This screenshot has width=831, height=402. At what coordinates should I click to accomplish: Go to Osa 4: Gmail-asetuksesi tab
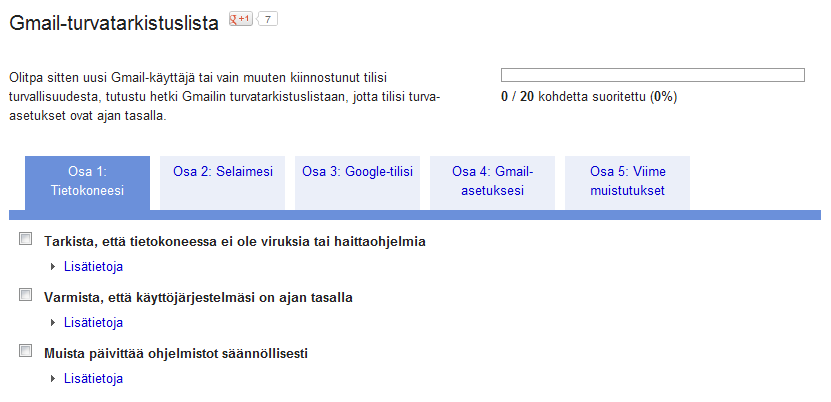(x=492, y=181)
